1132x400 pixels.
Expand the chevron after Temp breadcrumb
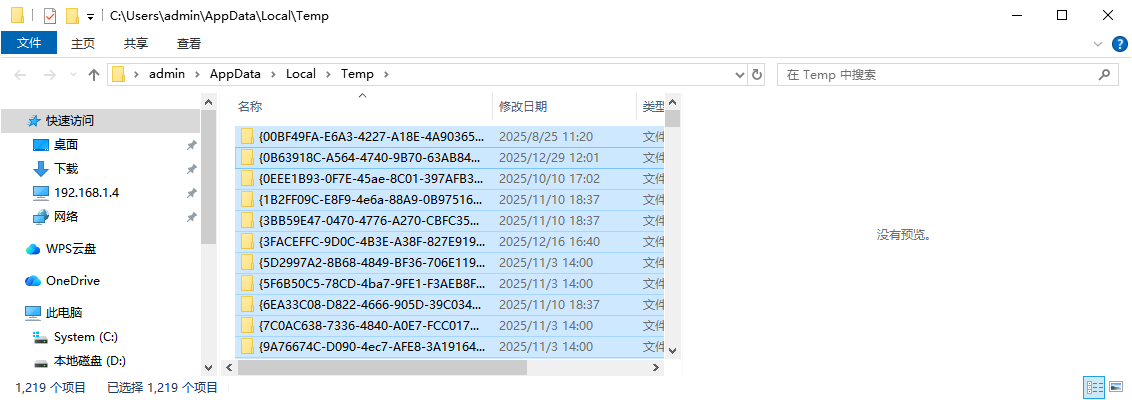pos(386,74)
